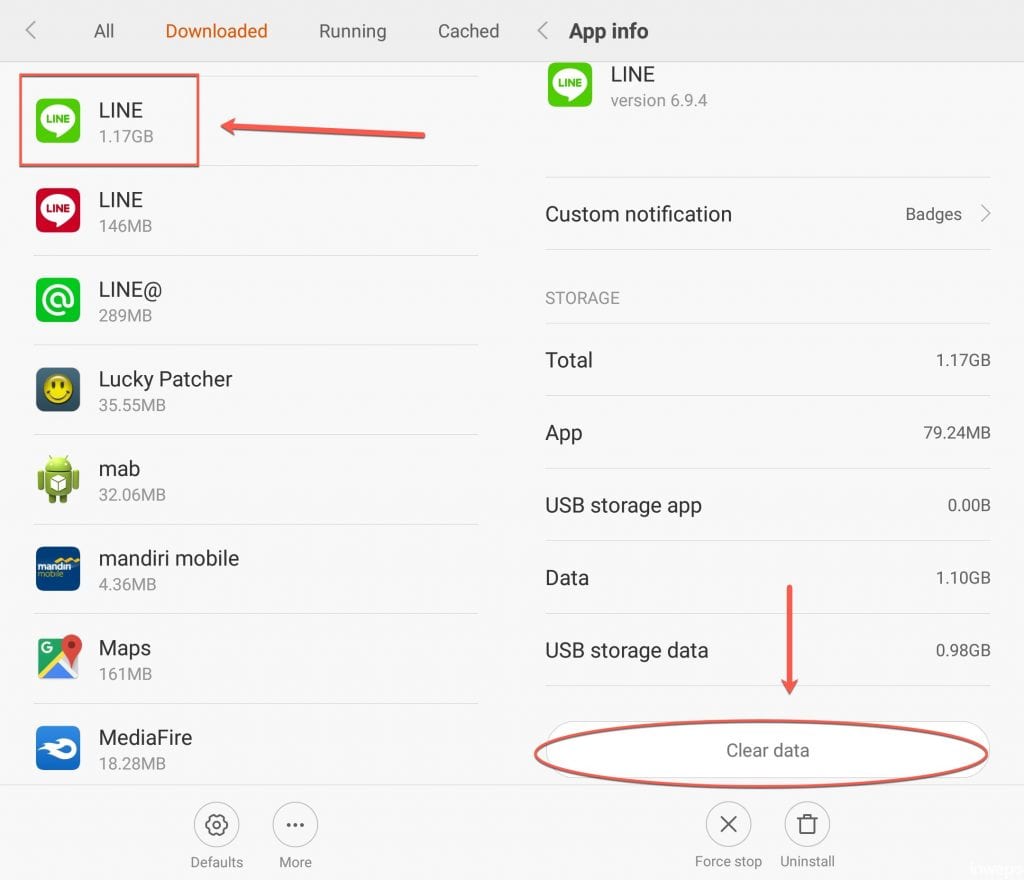This screenshot has height=880, width=1024.
Task: Open the green LINE app icon (1.17GB)
Action: 58,120
